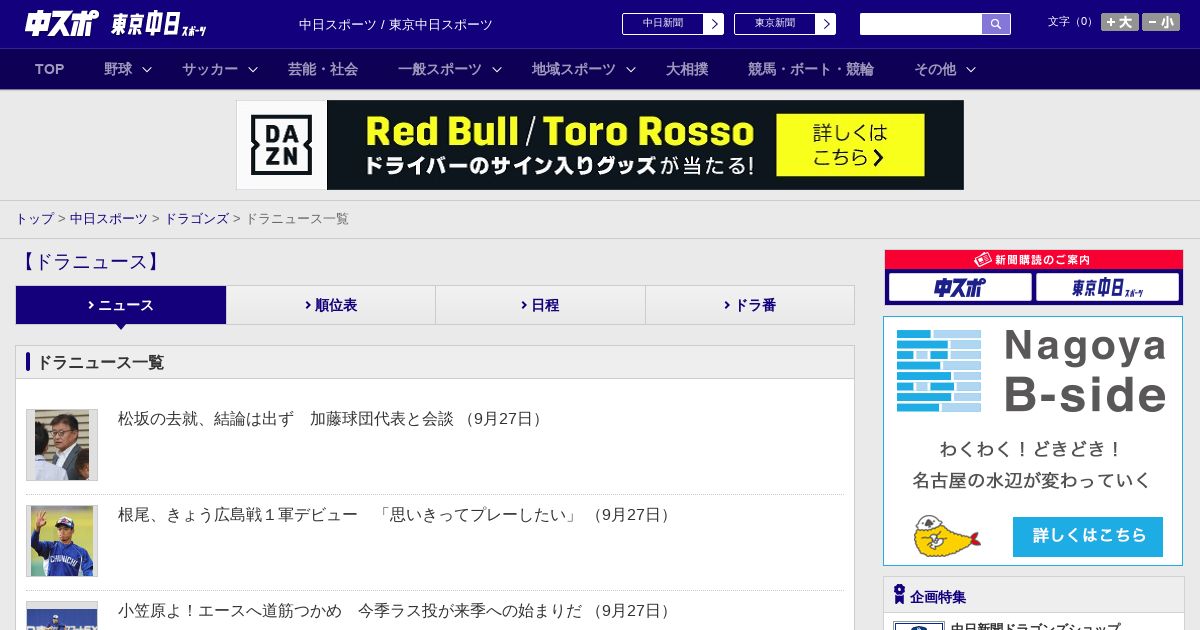Expand the その他 menu chevron
The height and width of the screenshot is (630, 1200).
[971, 70]
